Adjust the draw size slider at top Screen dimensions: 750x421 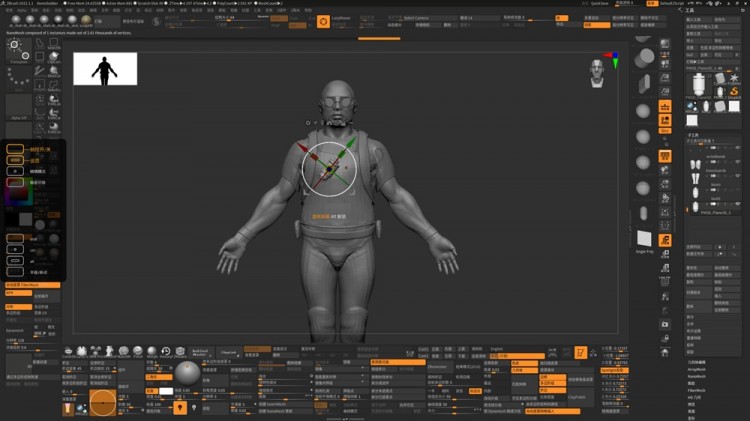(x=238, y=18)
